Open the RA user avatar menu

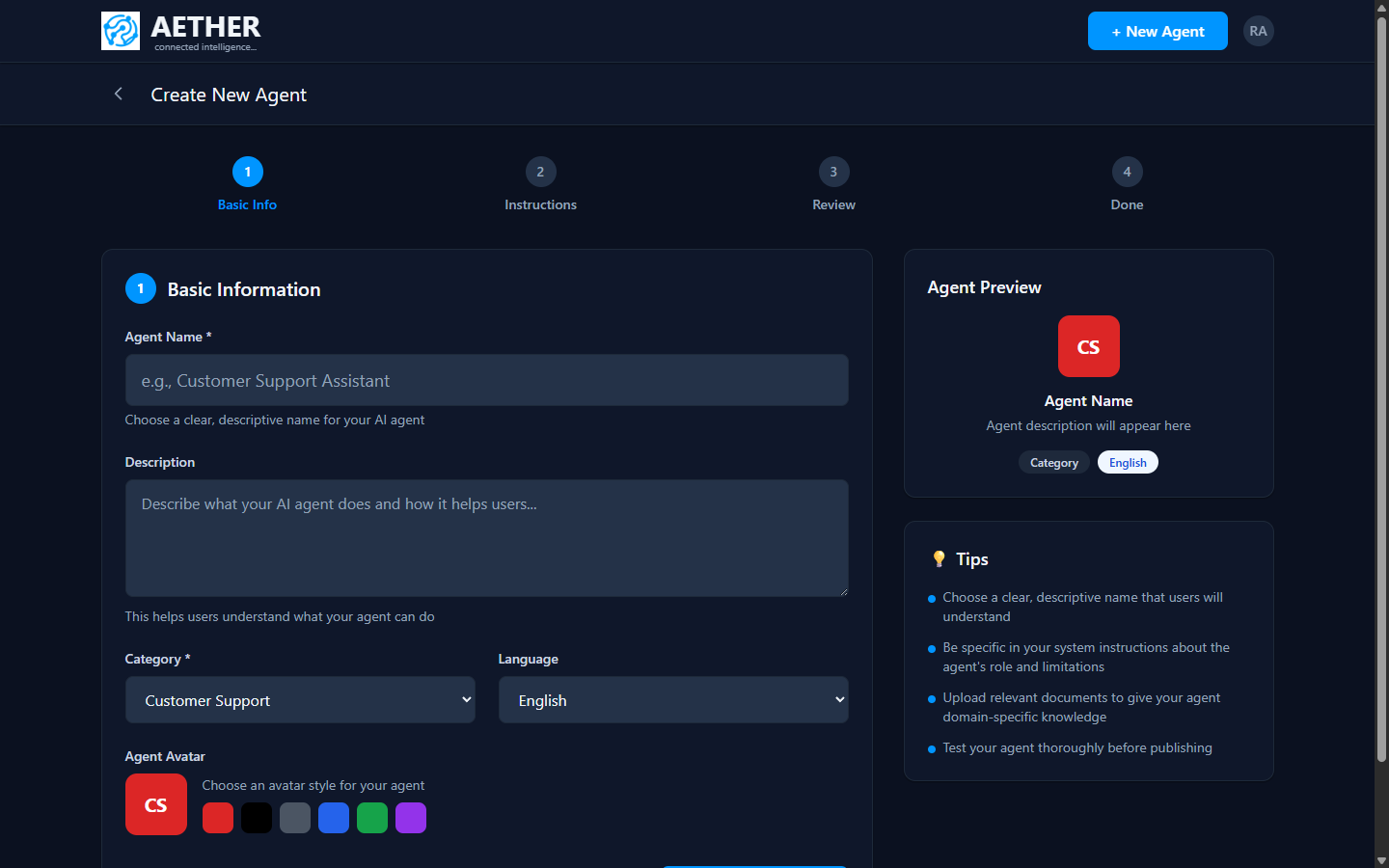(x=1258, y=31)
